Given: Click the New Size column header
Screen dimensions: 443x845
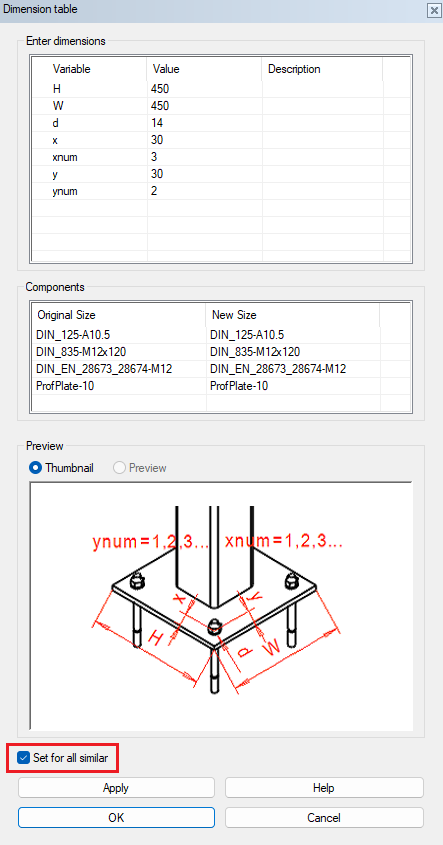Looking at the screenshot, I should click(x=293, y=315).
